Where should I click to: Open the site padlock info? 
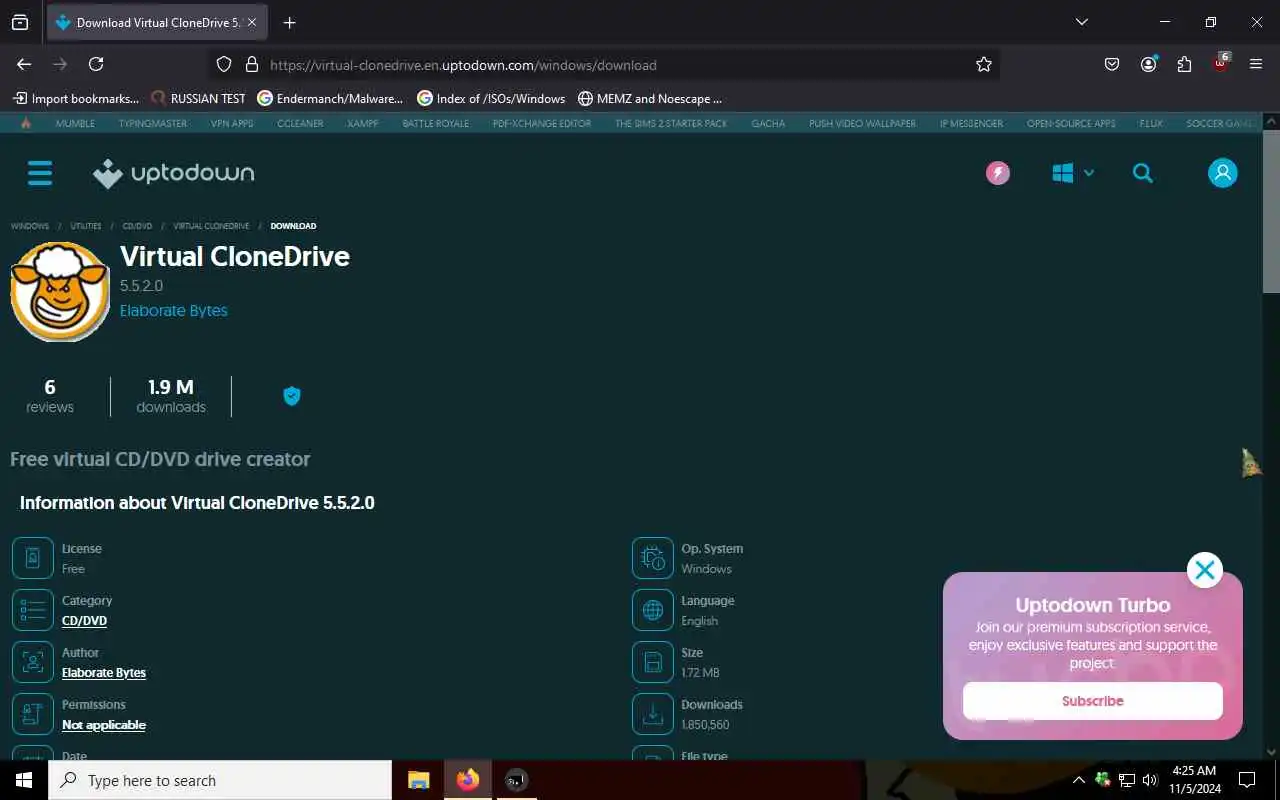[x=252, y=64]
